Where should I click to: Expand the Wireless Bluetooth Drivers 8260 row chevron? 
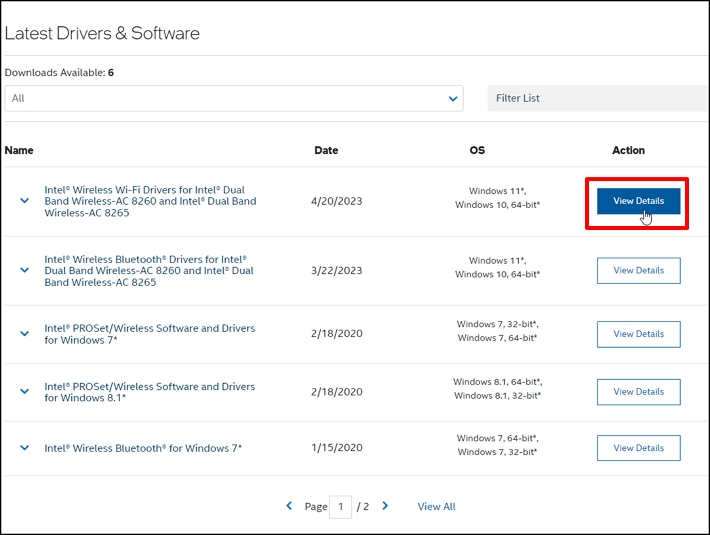click(24, 270)
